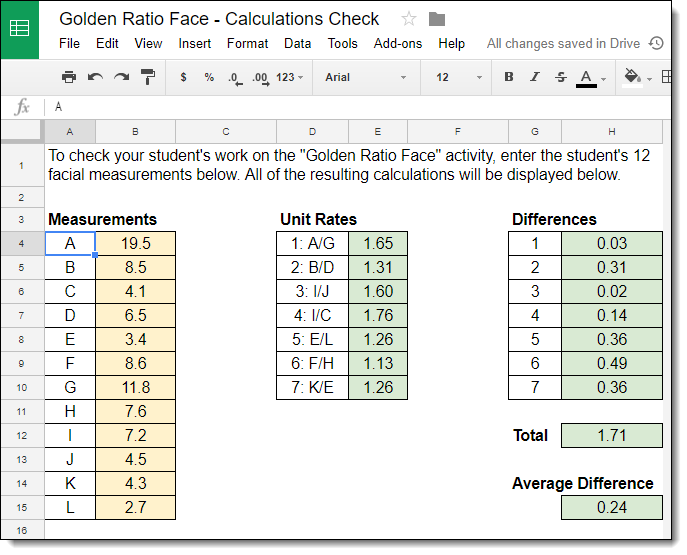The width and height of the screenshot is (687, 555).
Task: Format as currency dollar sign
Action: 183,77
